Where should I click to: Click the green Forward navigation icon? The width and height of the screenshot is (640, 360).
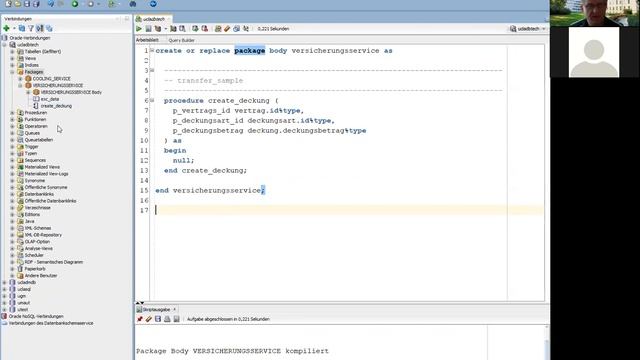click(x=75, y=4)
